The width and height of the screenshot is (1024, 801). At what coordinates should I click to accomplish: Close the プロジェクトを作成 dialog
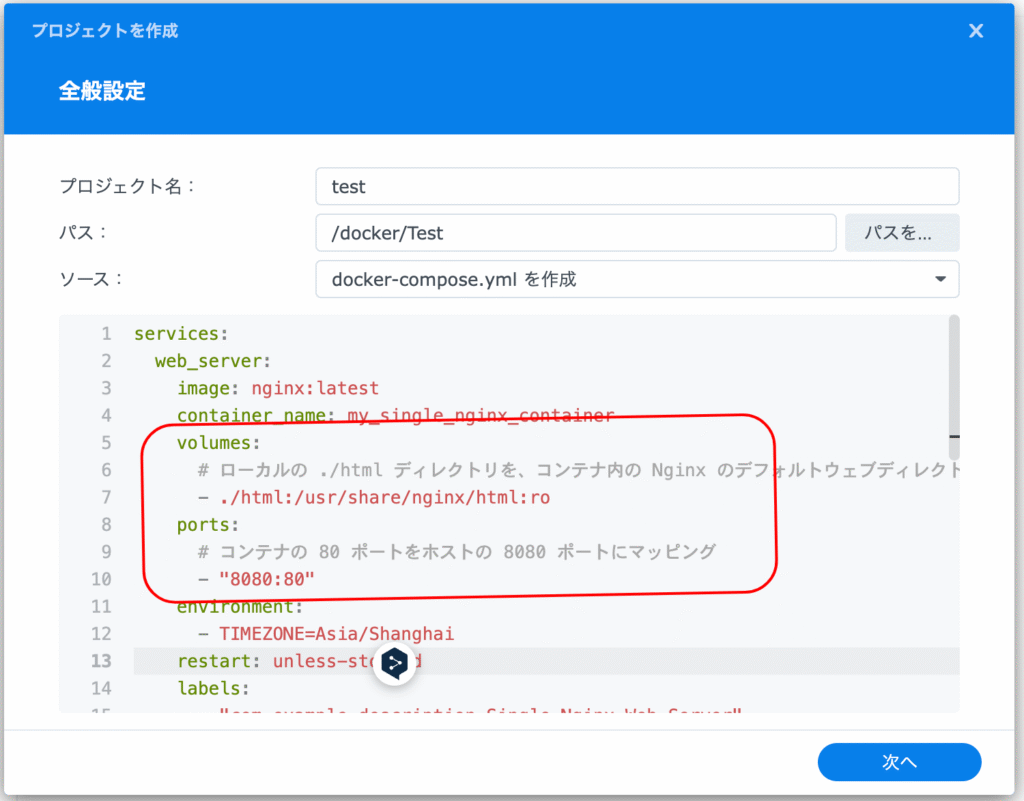pyautogui.click(x=976, y=31)
